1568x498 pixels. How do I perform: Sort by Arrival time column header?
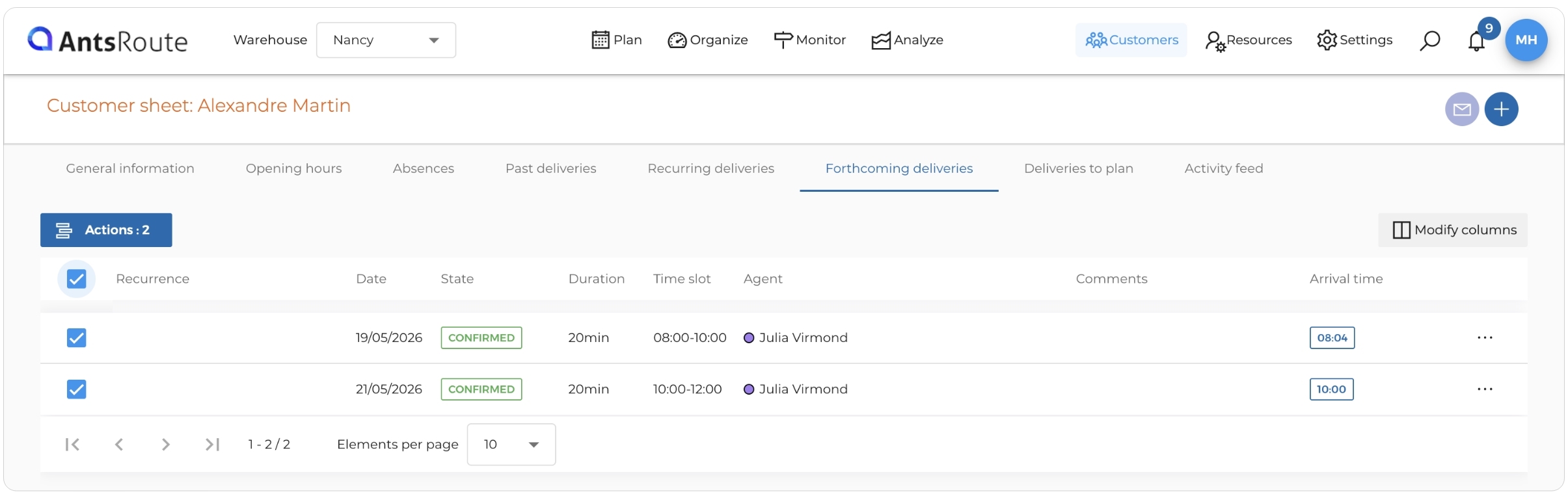(x=1346, y=279)
